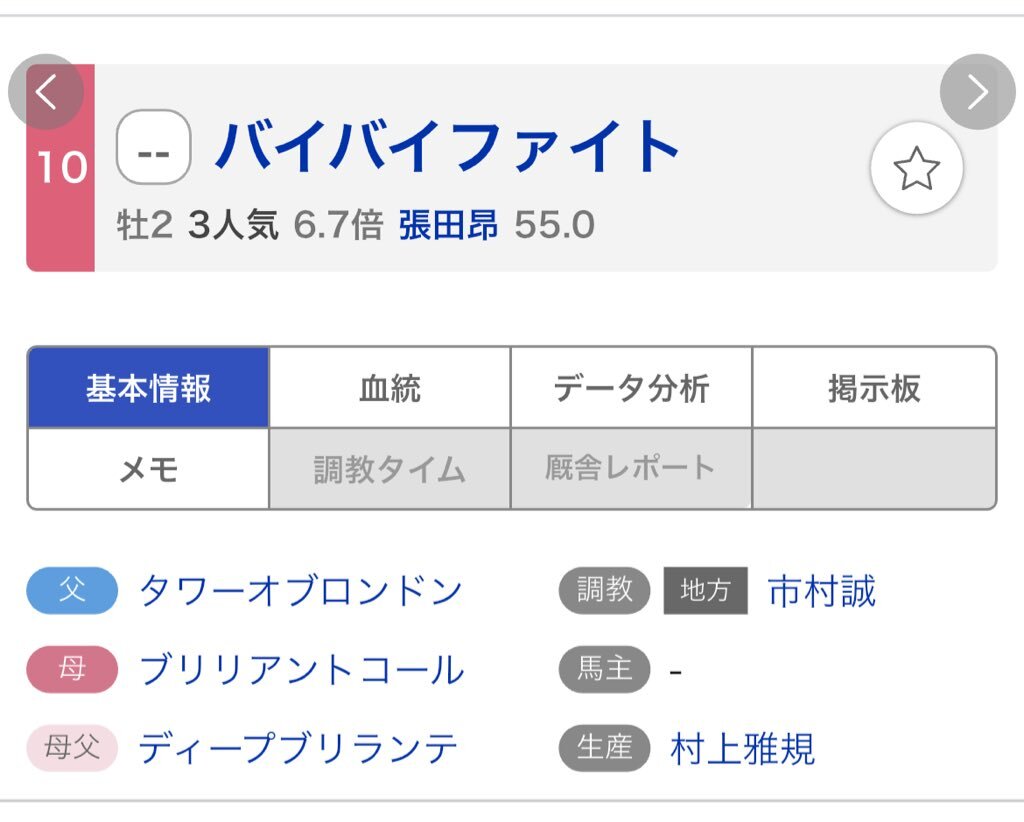Select the 基本情報 tab
The height and width of the screenshot is (822, 1024).
pyautogui.click(x=148, y=388)
